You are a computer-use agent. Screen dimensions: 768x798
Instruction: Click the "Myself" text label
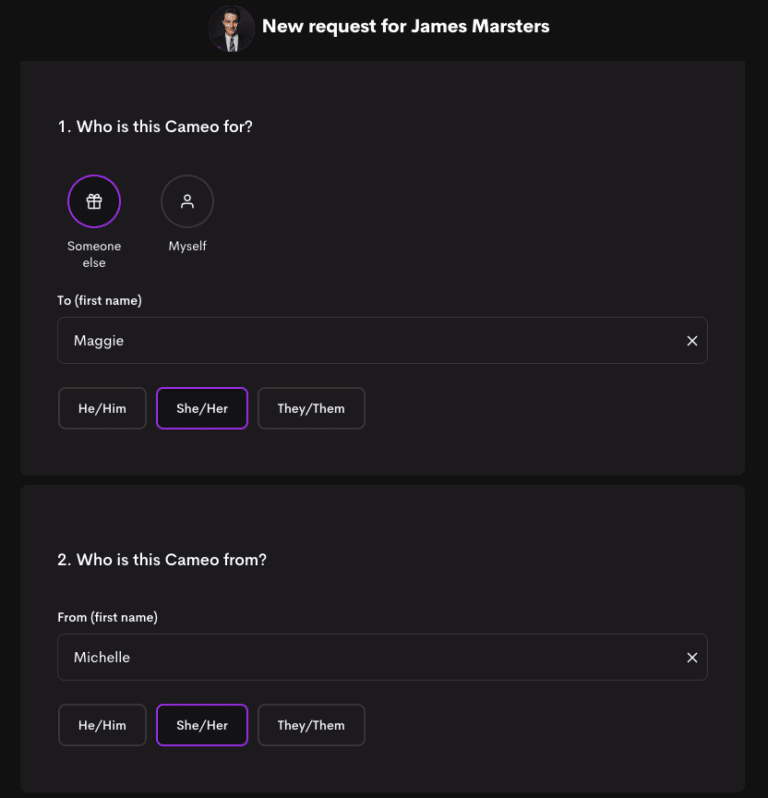point(187,246)
